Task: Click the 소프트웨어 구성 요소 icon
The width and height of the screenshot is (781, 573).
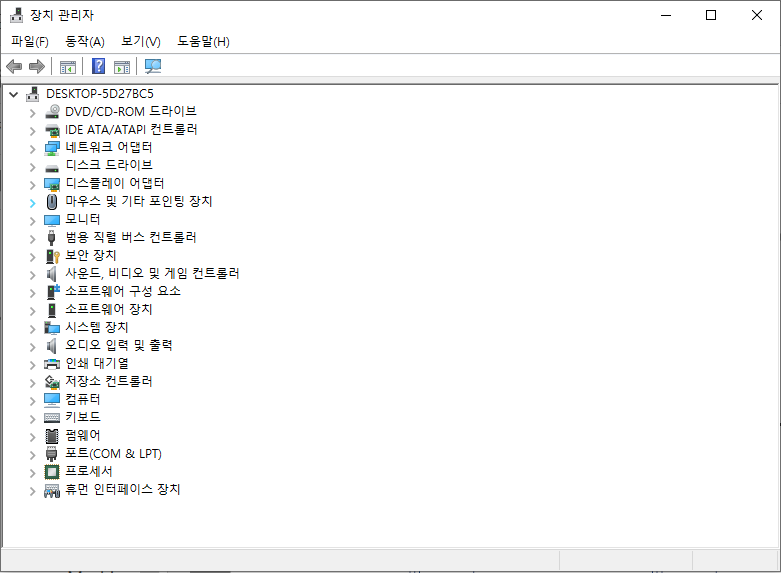Action: tap(53, 291)
